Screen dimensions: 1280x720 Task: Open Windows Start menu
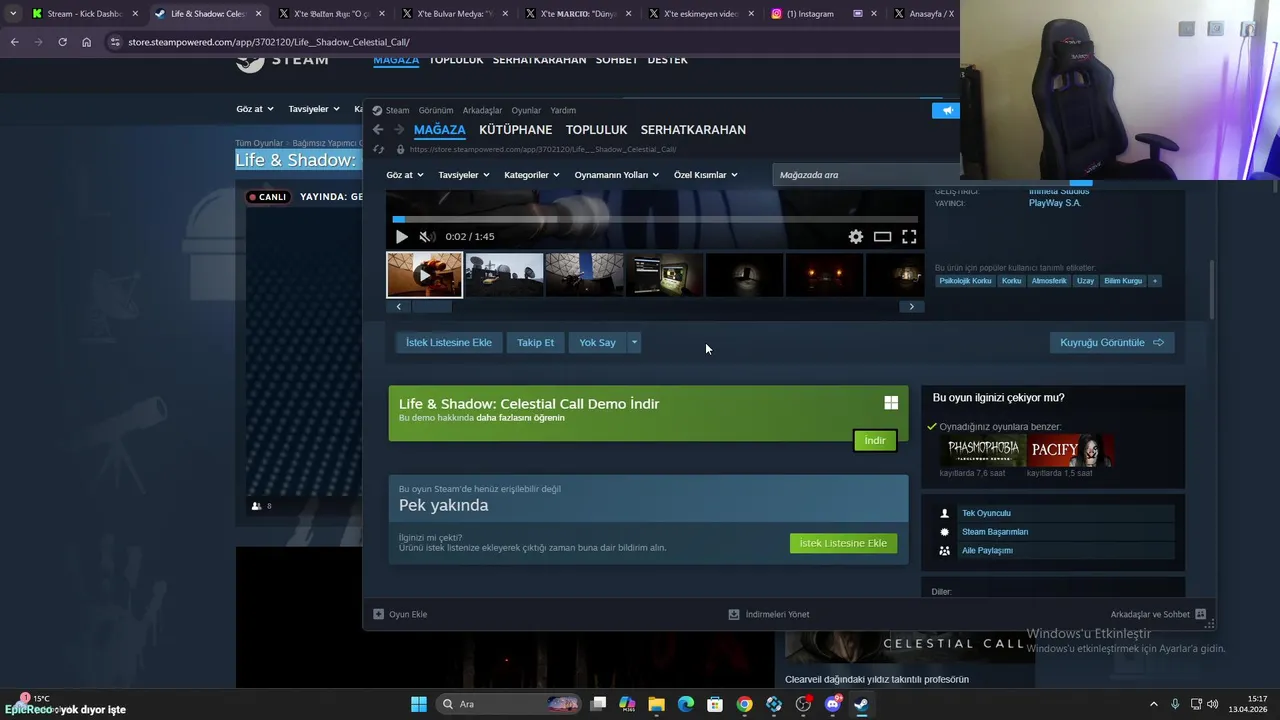click(x=419, y=704)
